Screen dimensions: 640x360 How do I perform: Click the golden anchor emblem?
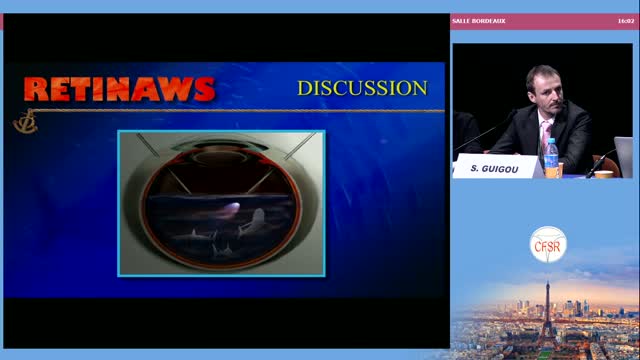coord(25,122)
